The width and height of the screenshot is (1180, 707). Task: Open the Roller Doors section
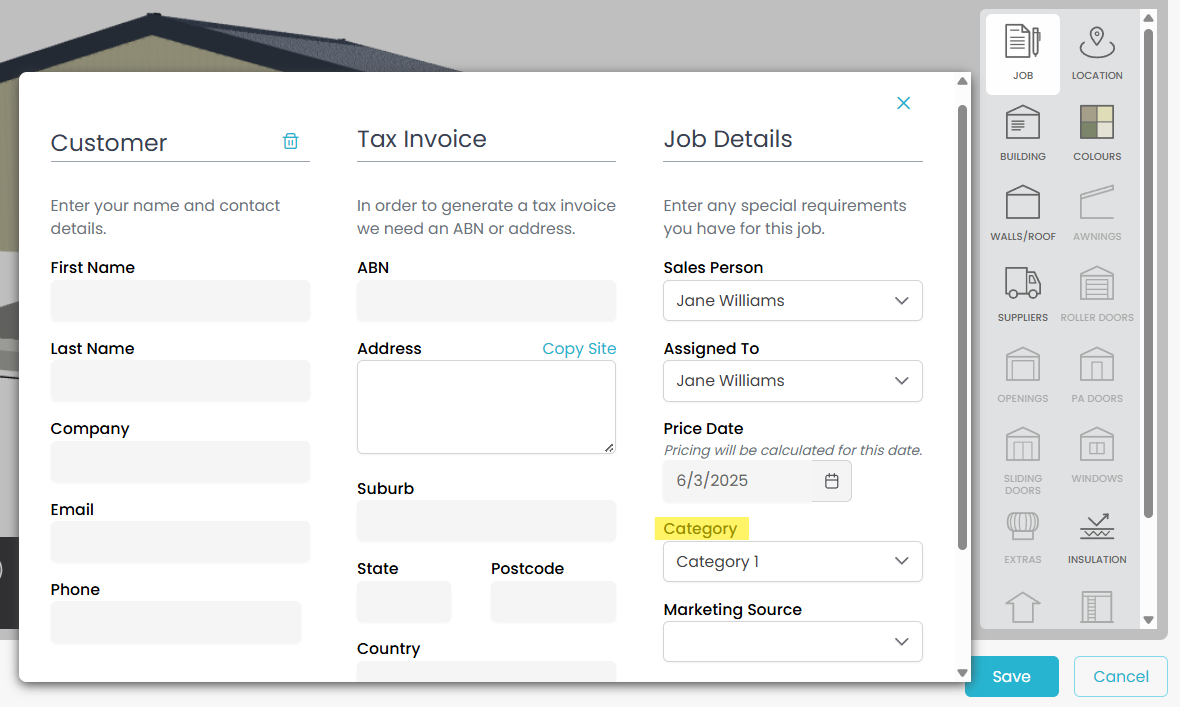[x=1097, y=294]
